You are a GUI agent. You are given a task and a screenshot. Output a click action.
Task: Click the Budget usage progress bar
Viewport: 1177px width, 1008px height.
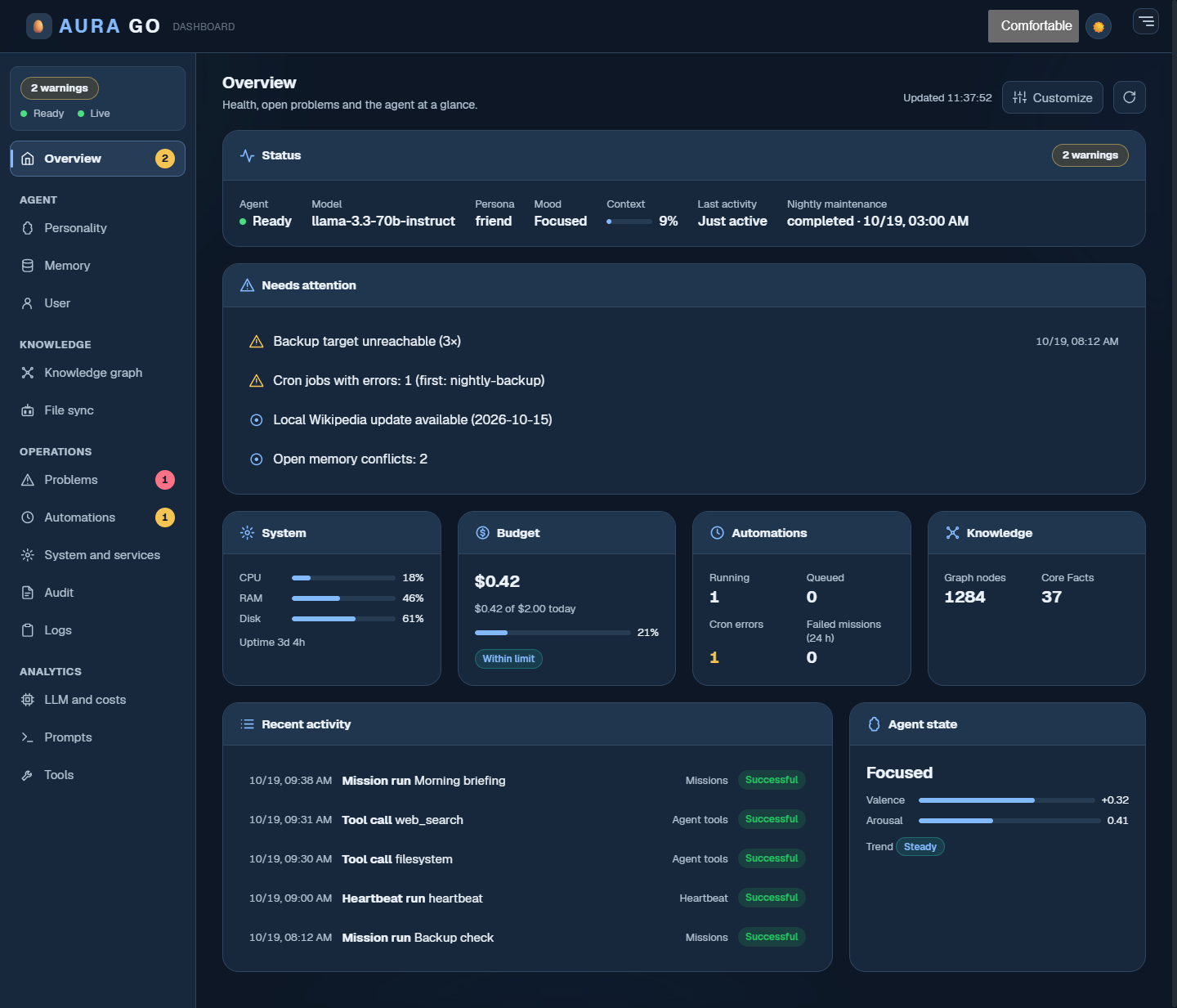click(553, 633)
